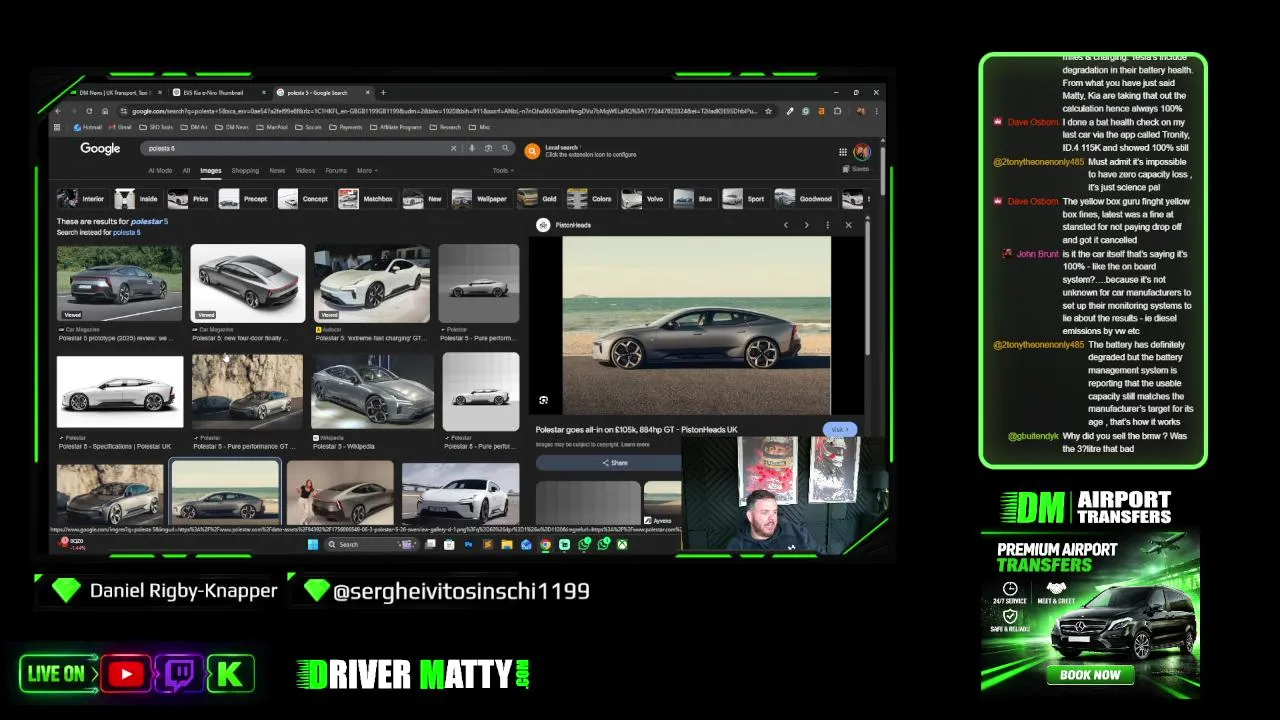1280x720 pixels.
Task: Filter images by Interior chip
Action: (x=81, y=199)
